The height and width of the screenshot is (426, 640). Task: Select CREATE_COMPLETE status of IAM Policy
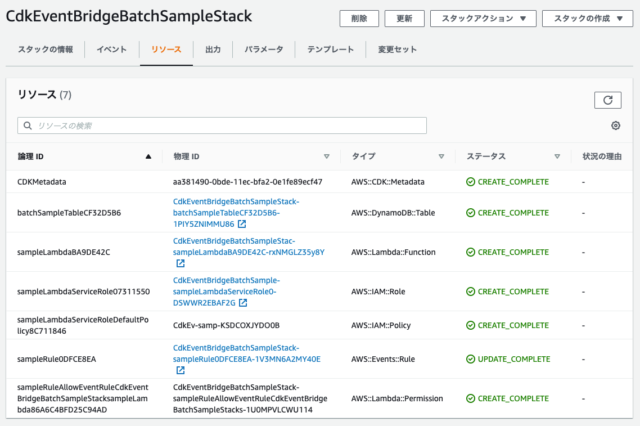(x=513, y=326)
